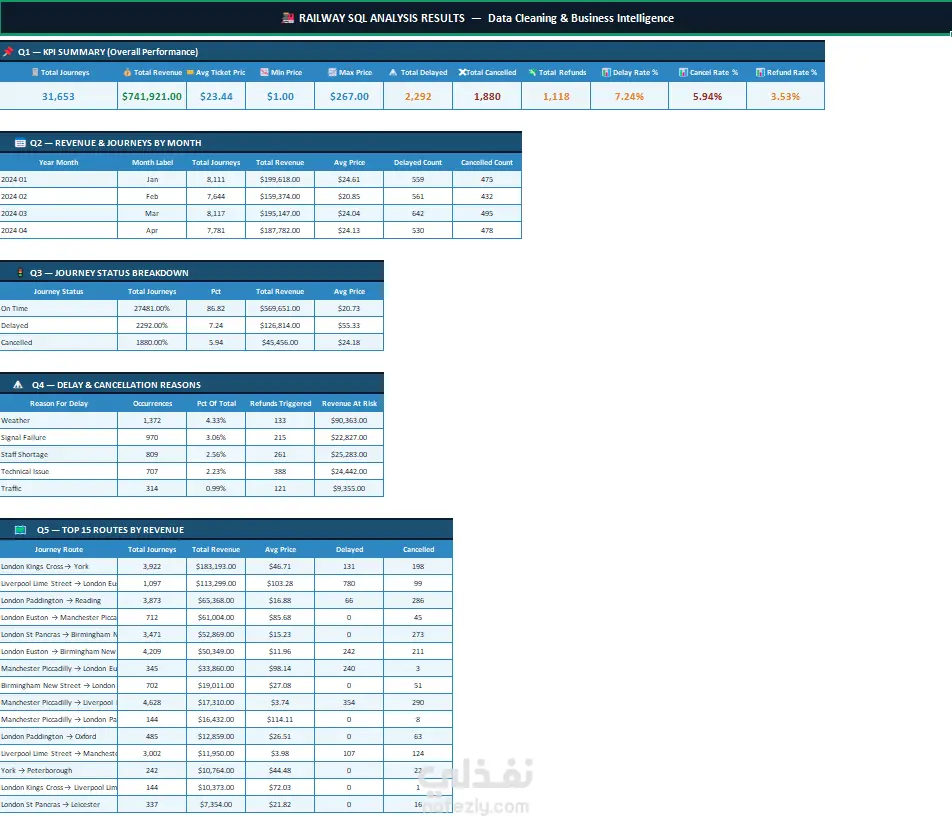Screen dimensions: 952x817
Task: Click the bar chart icon beside Refund Rate %
Action: (x=760, y=72)
